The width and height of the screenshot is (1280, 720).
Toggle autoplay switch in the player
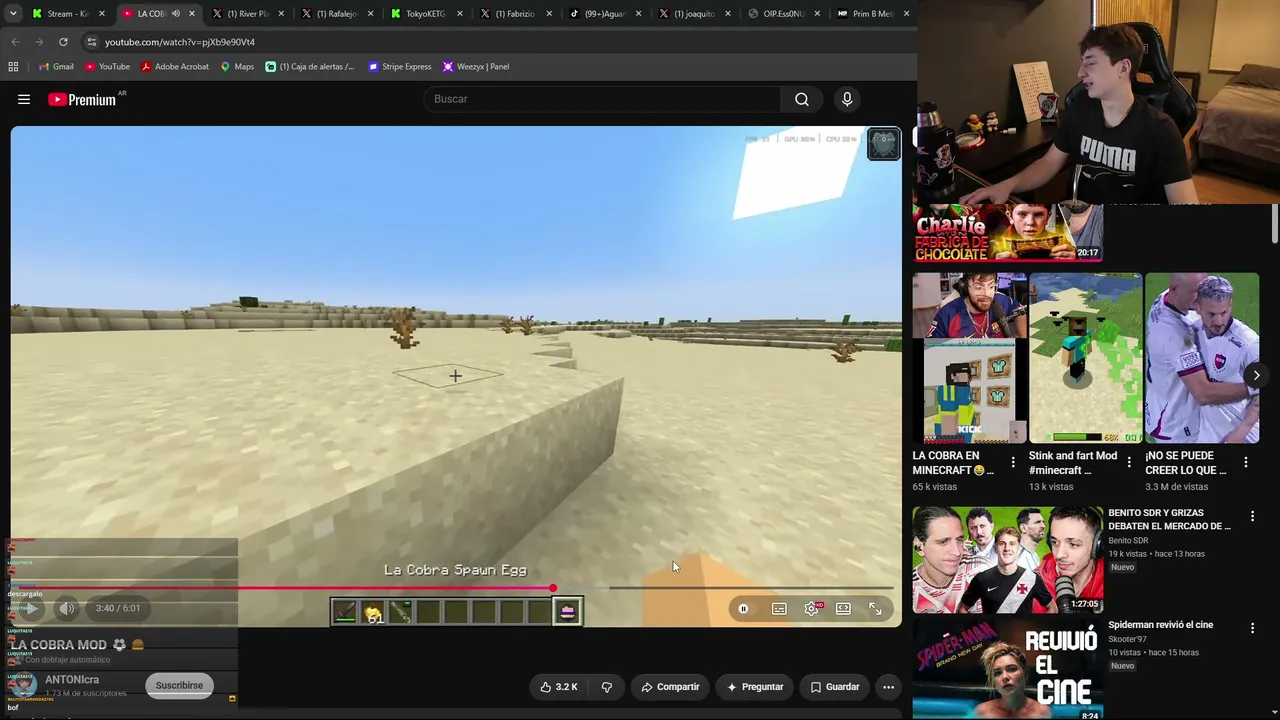point(743,608)
